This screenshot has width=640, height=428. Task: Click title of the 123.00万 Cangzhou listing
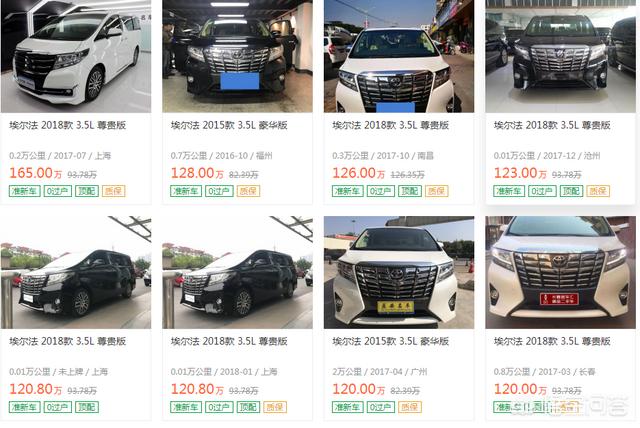click(x=552, y=125)
